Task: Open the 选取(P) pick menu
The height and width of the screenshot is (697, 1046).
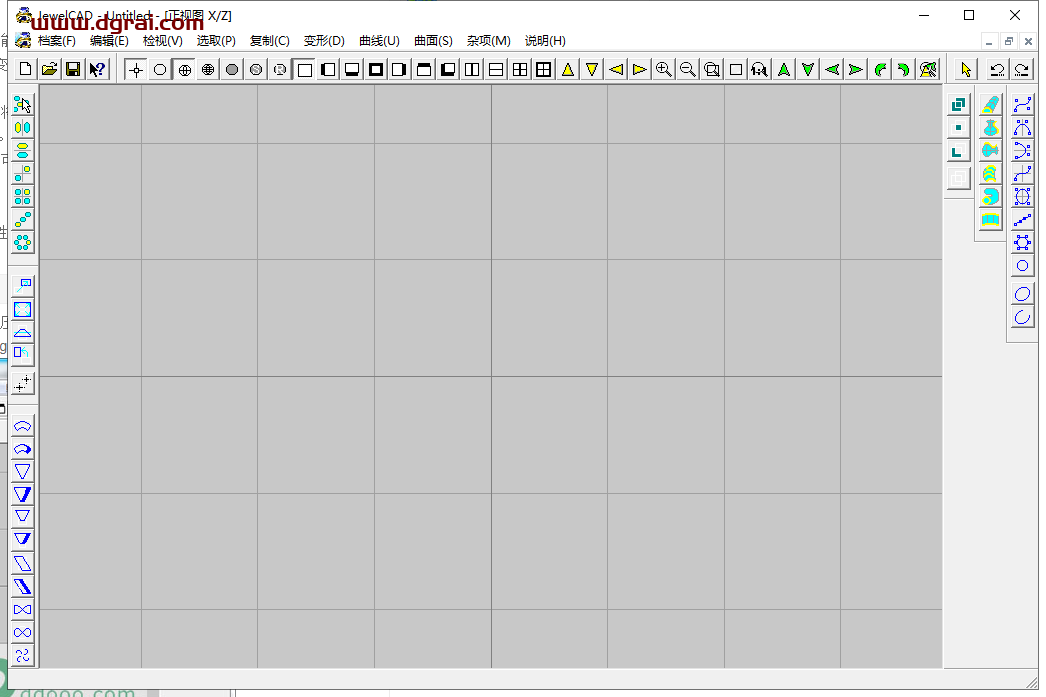Action: pos(216,41)
